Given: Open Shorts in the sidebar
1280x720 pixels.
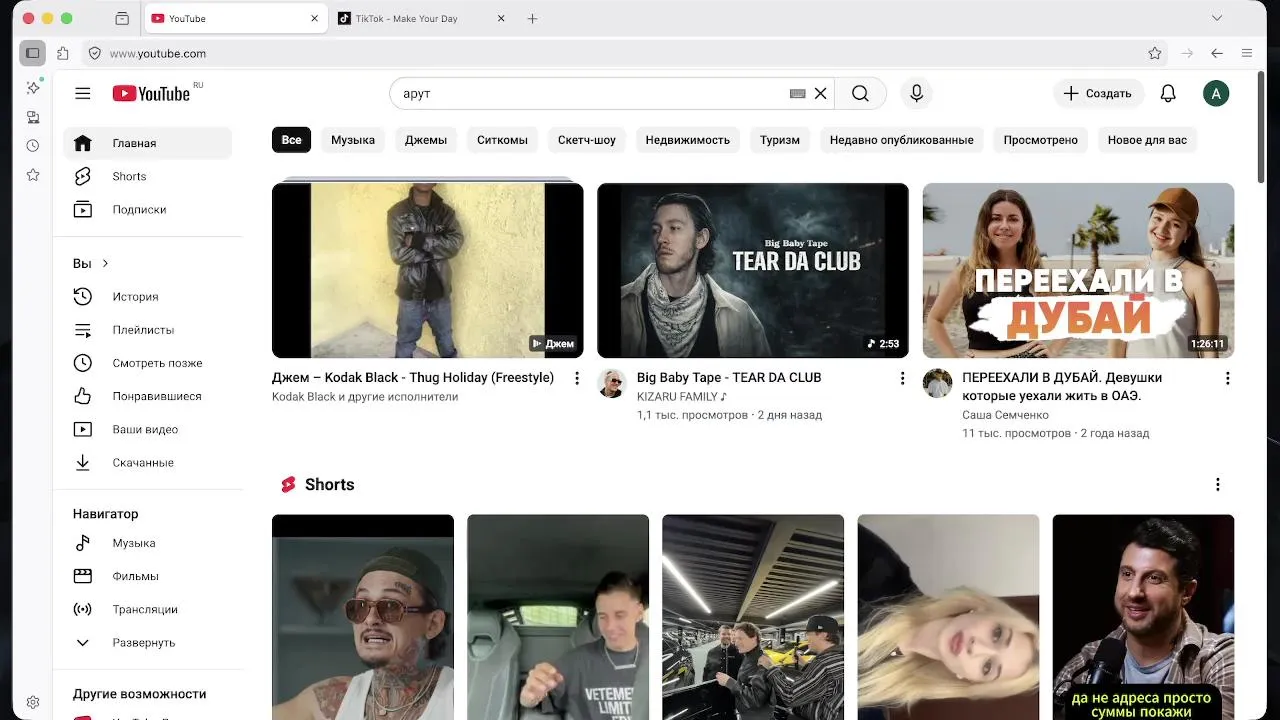Looking at the screenshot, I should pyautogui.click(x=148, y=176).
